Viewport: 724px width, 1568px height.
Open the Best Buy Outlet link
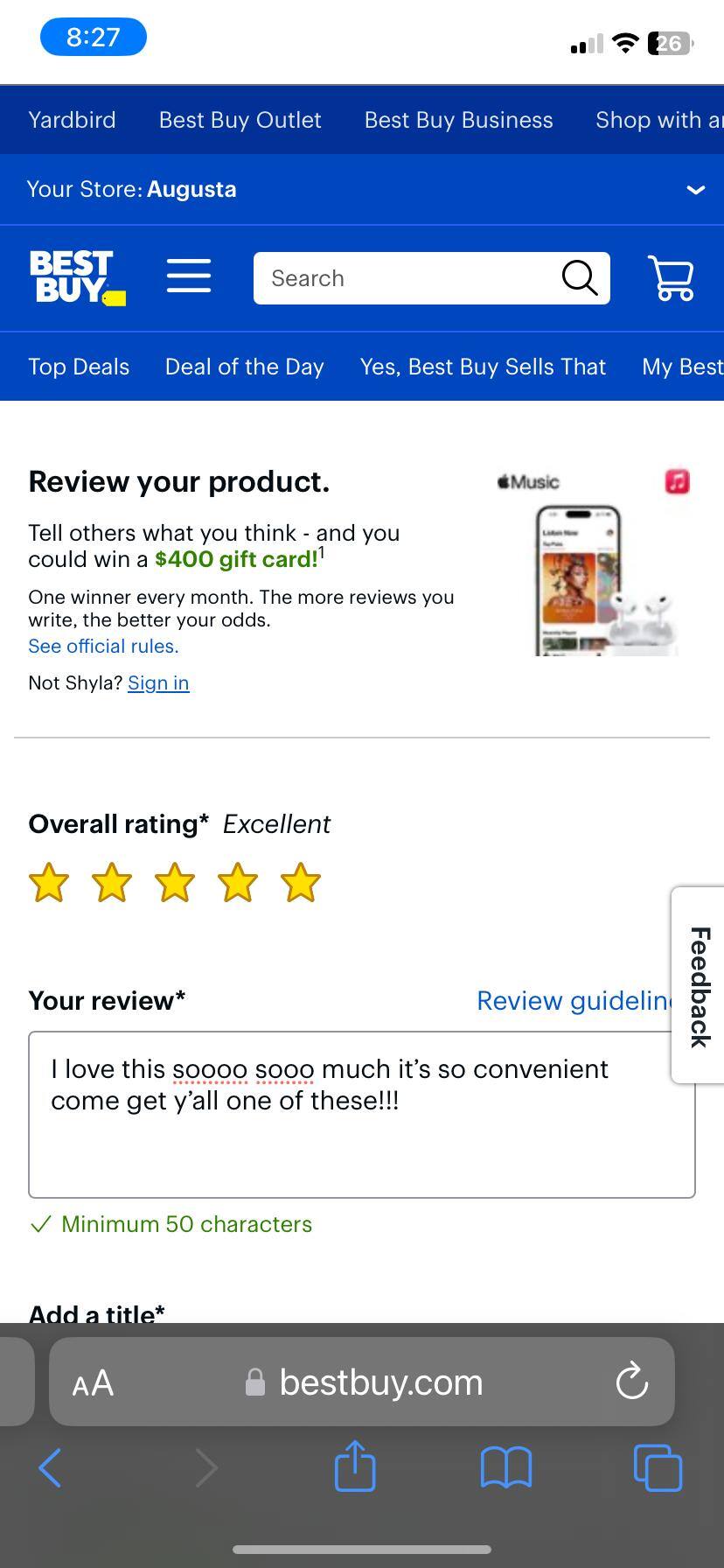[239, 120]
